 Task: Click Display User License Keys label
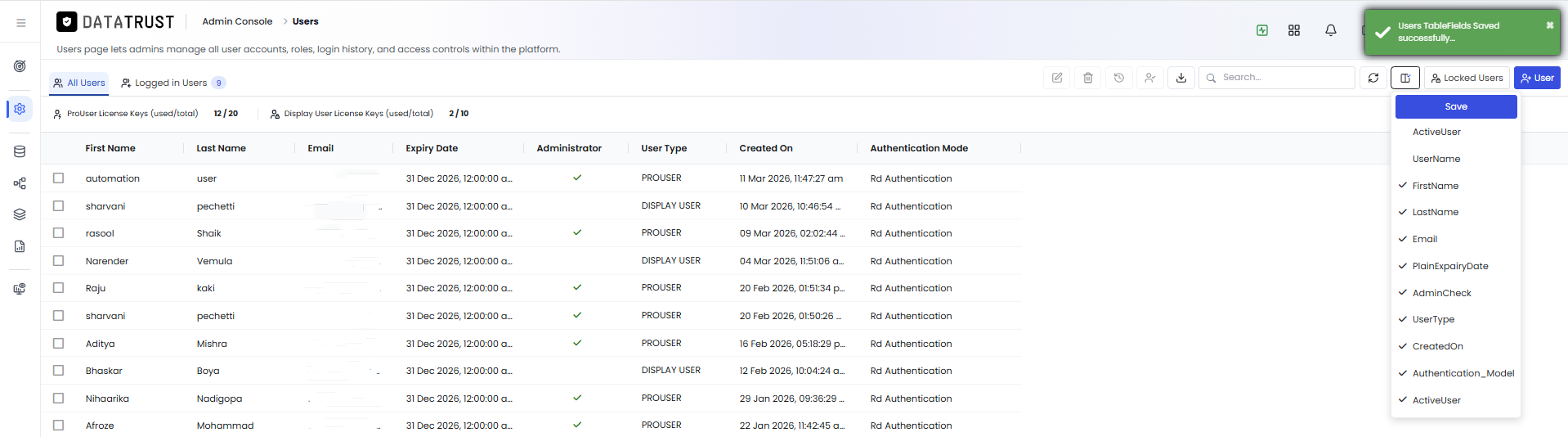pos(358,114)
